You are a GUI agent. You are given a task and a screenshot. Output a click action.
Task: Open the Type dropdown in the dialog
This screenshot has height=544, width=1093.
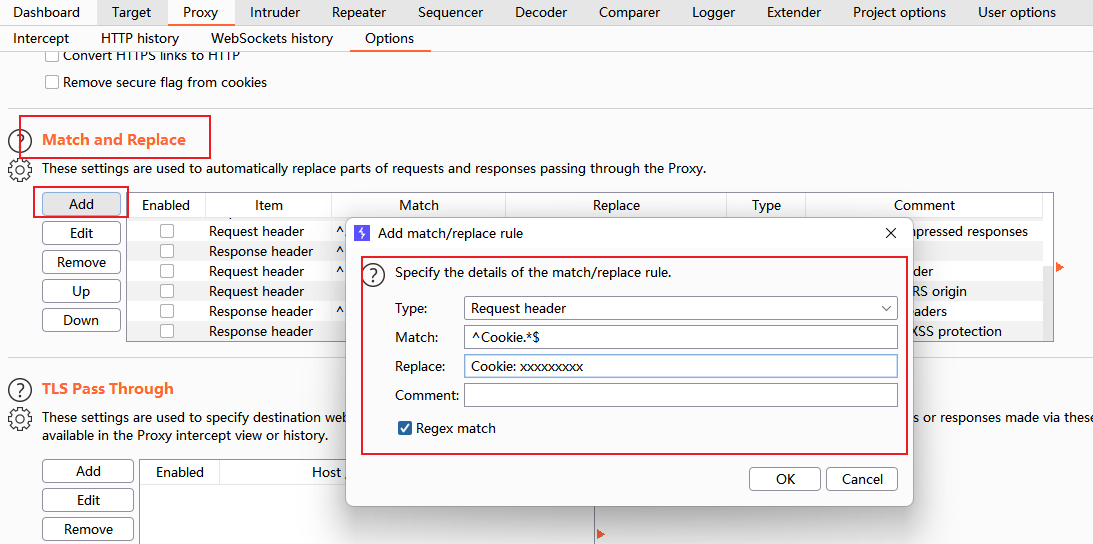(x=680, y=308)
